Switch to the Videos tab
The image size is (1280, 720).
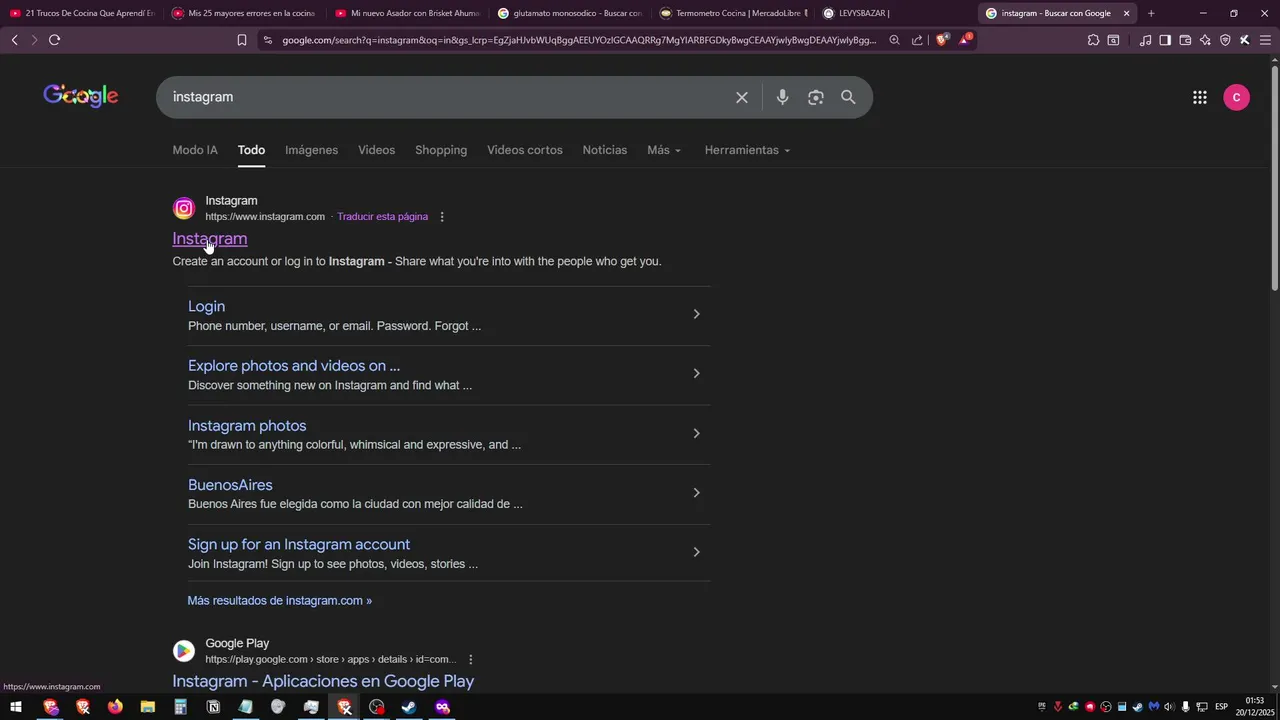coord(377,150)
